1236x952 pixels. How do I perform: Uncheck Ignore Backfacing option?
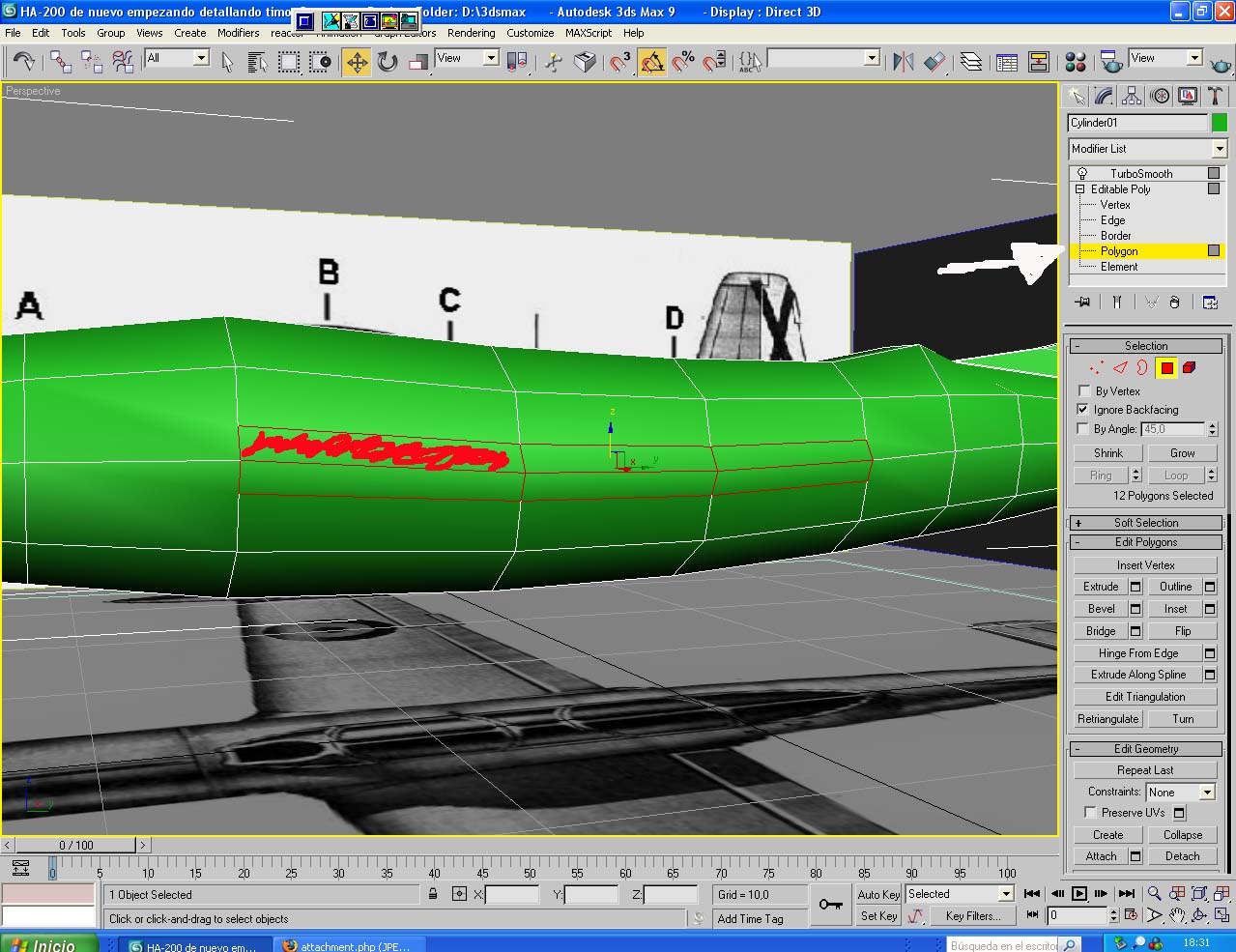1084,410
